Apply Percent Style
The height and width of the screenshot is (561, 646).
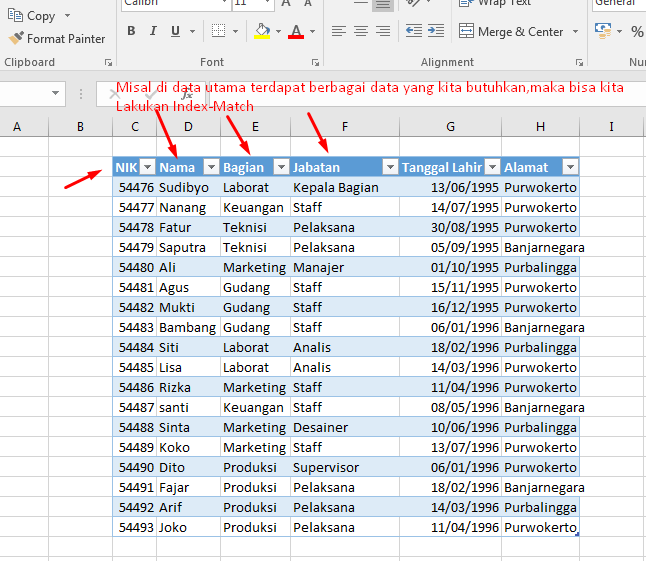click(637, 31)
